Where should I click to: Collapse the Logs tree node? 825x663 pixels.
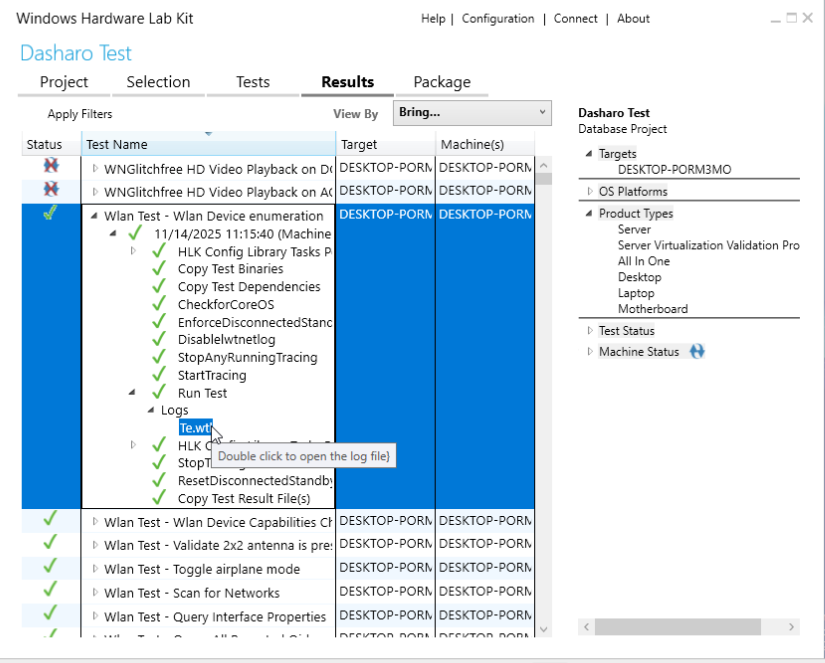pyautogui.click(x=150, y=410)
